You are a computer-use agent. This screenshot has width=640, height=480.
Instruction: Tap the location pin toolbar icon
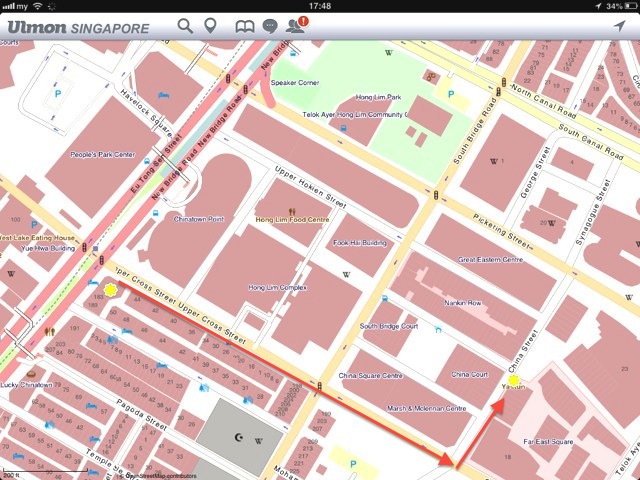point(210,26)
